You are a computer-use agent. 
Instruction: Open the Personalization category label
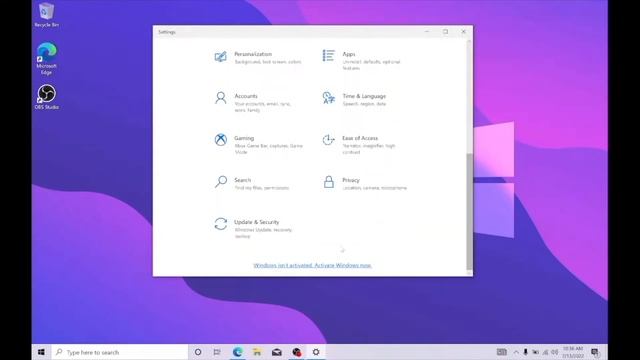coord(253,54)
